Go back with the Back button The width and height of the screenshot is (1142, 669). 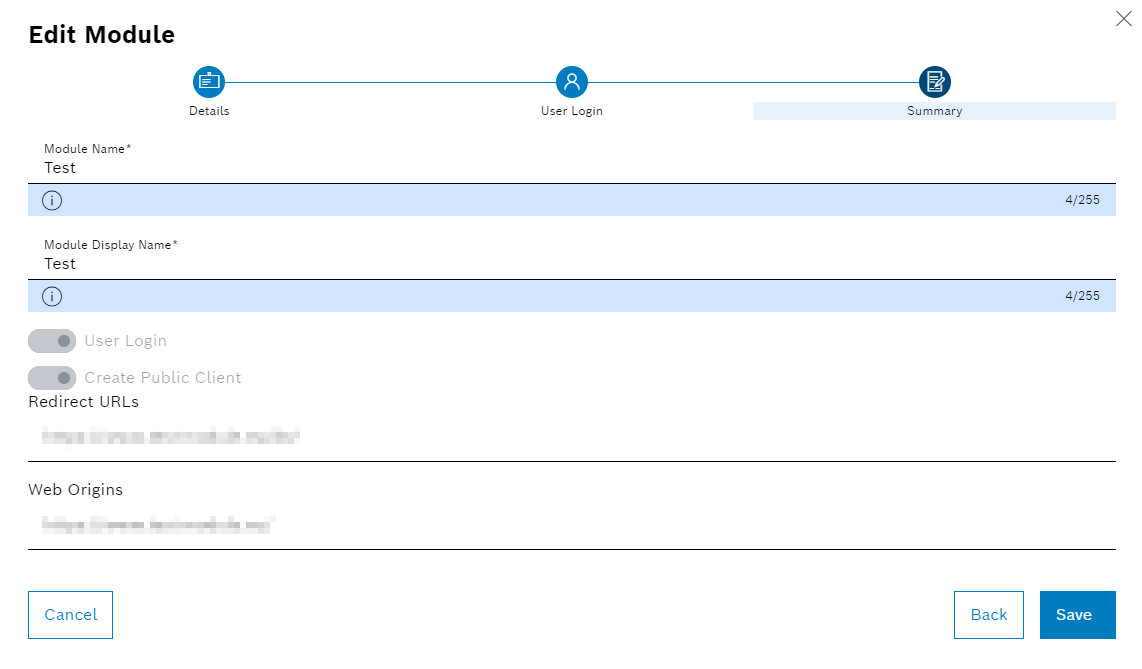click(988, 615)
